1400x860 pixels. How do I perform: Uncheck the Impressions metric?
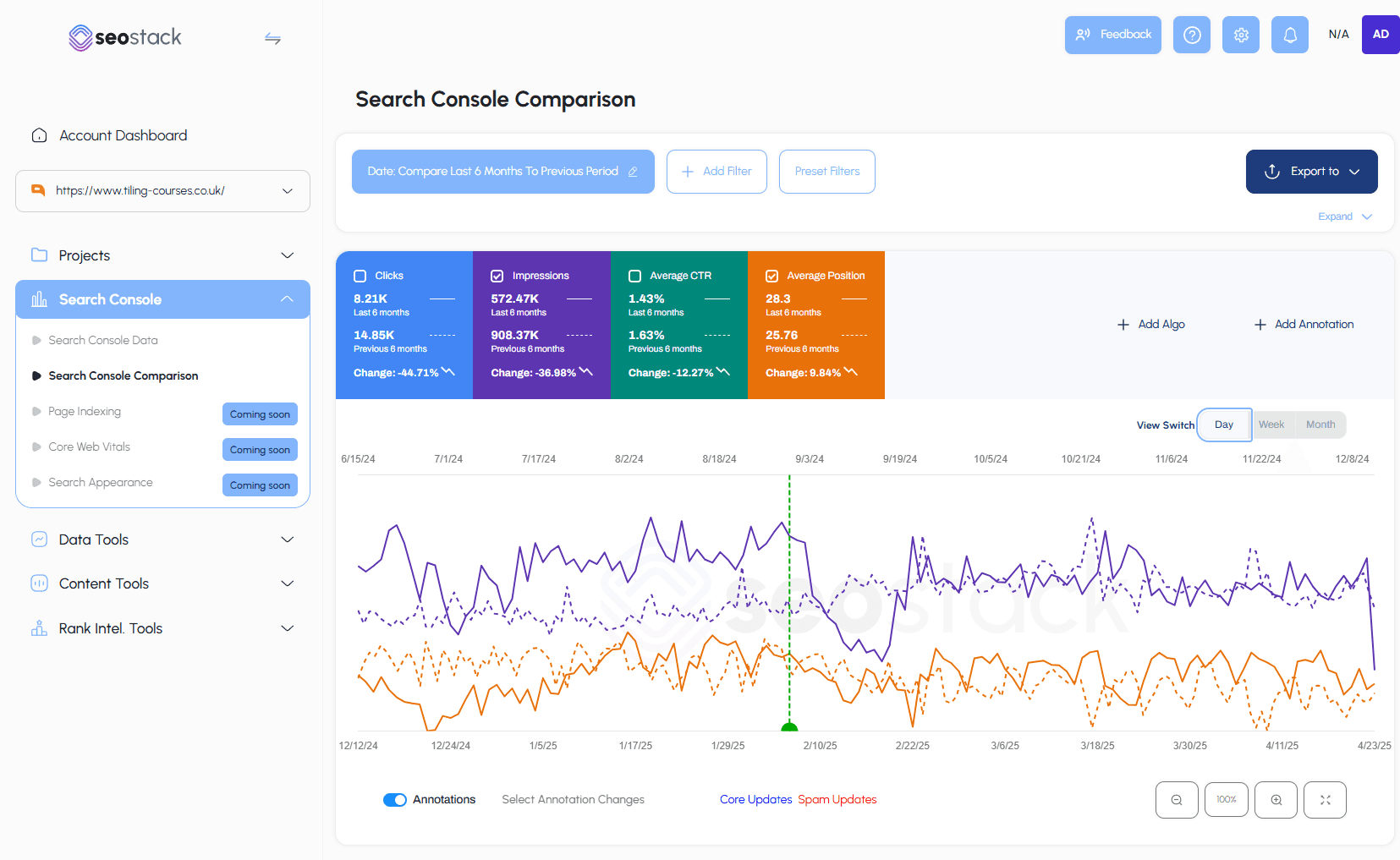click(497, 275)
